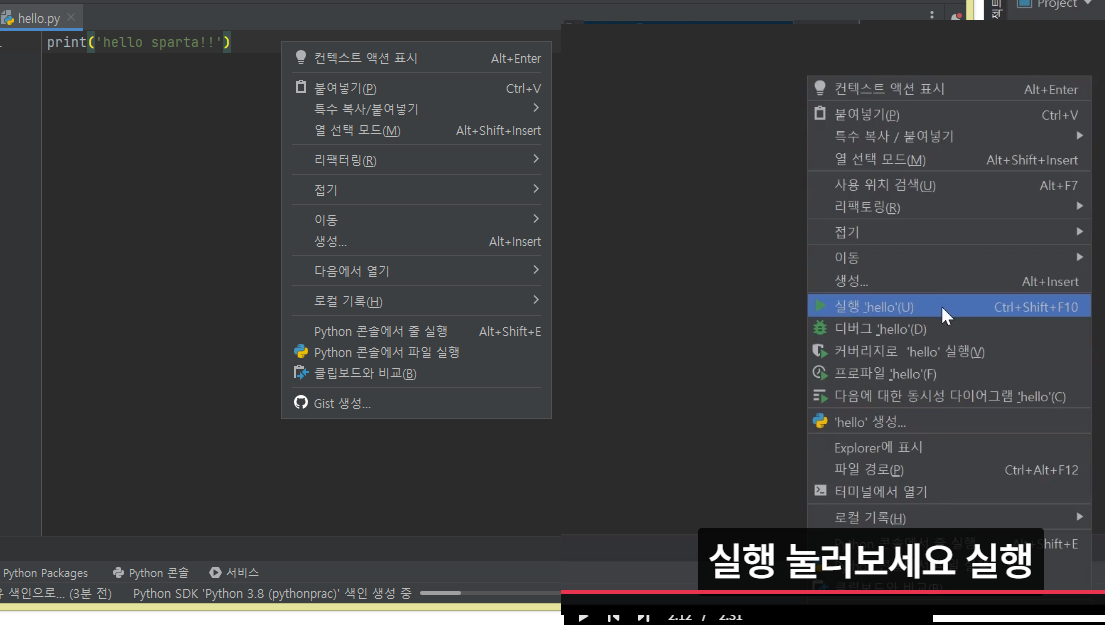The image size is (1105, 625).
Task: Open the three-dot options icon near top
Action: [932, 15]
